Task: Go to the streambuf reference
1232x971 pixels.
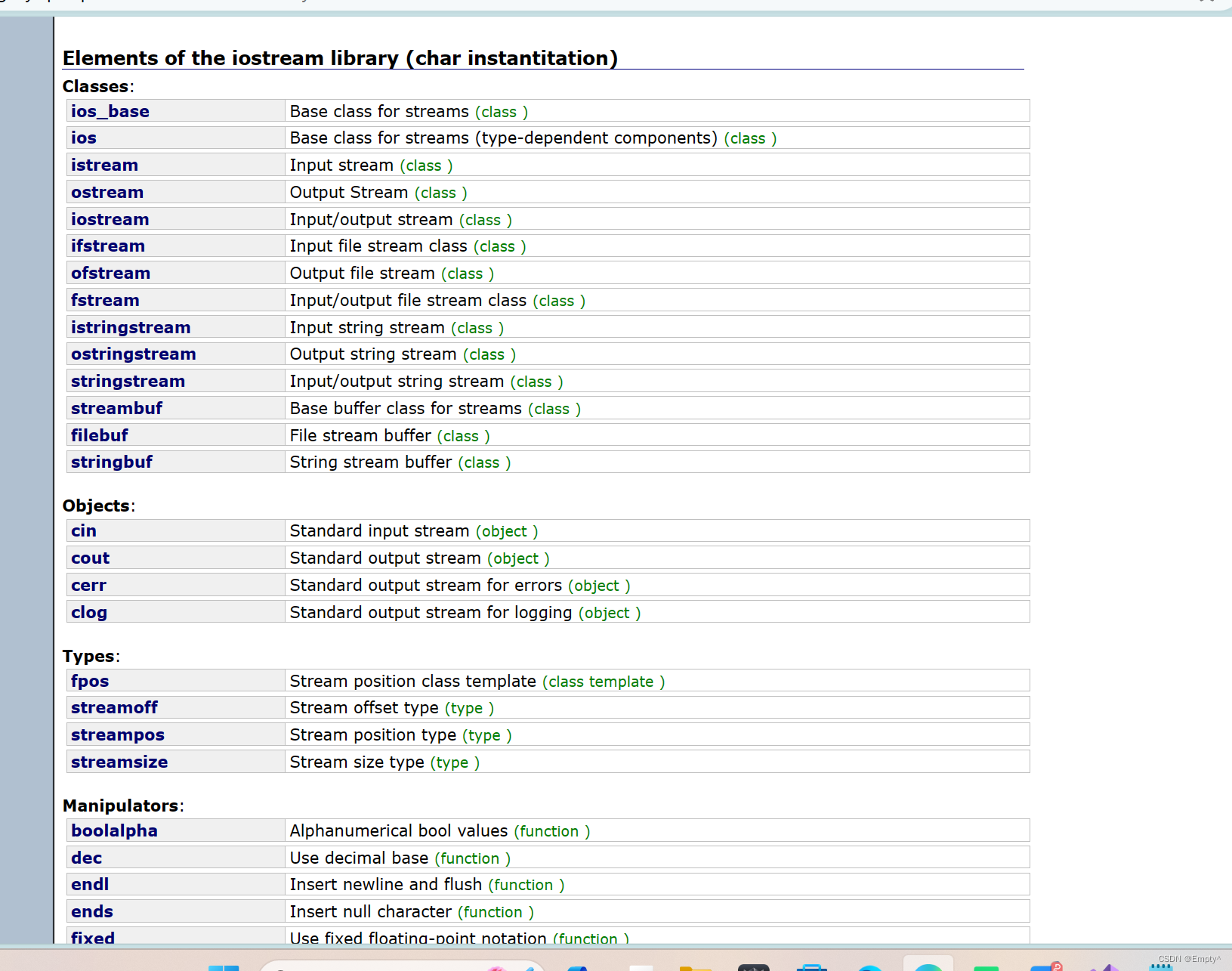Action: (x=117, y=408)
